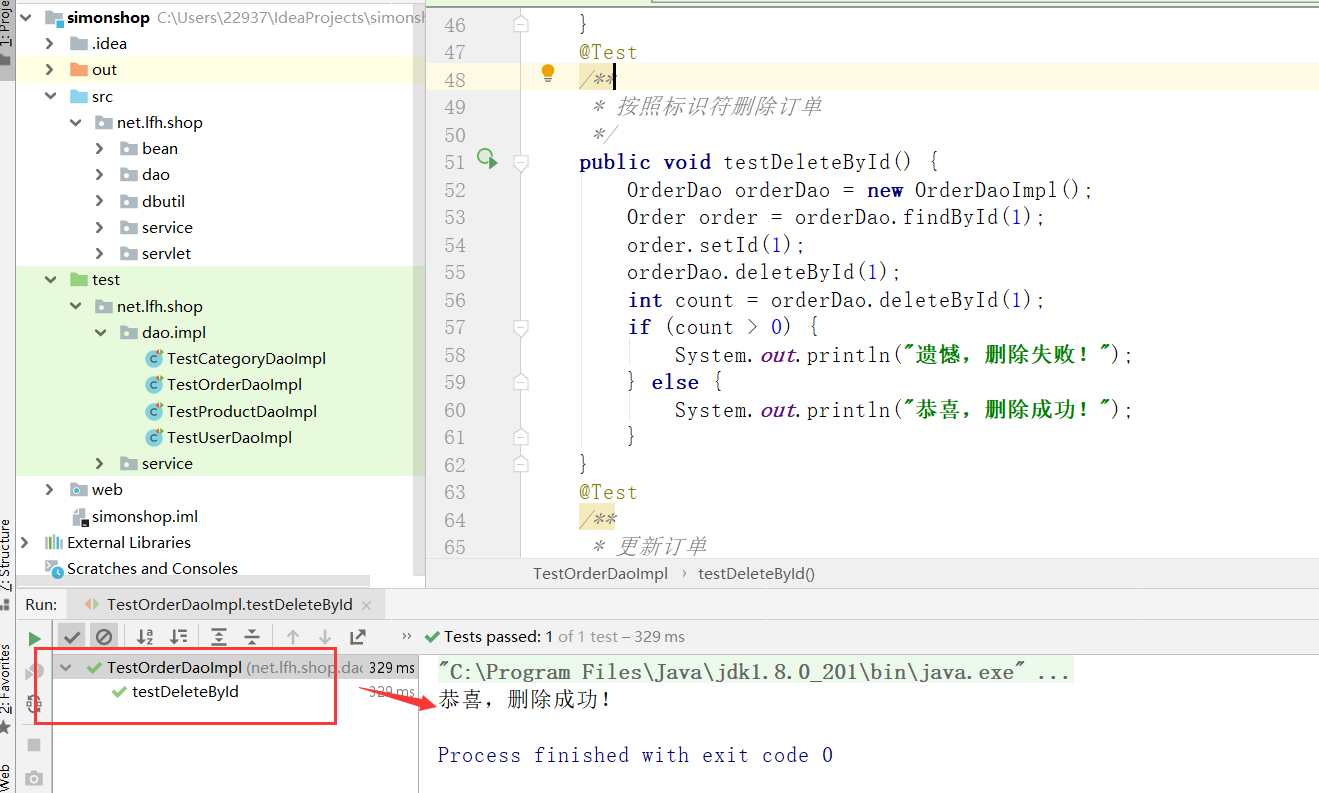Screen dimensions: 1319x793
Task: Toggle Show Ignored tests button
Action: [x=103, y=636]
